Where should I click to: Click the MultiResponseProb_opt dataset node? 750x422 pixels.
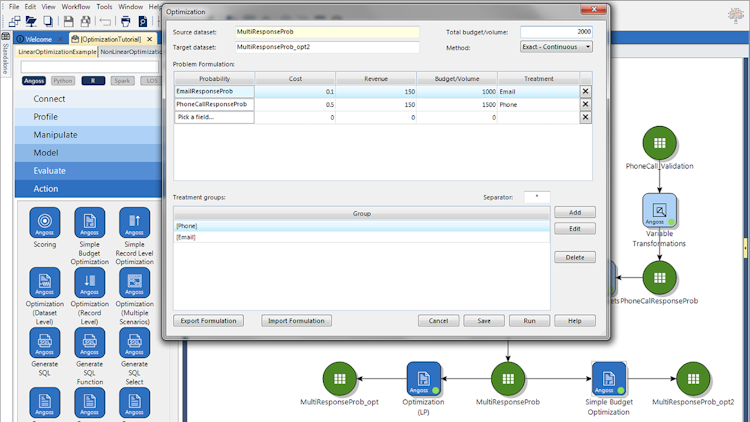[340, 378]
